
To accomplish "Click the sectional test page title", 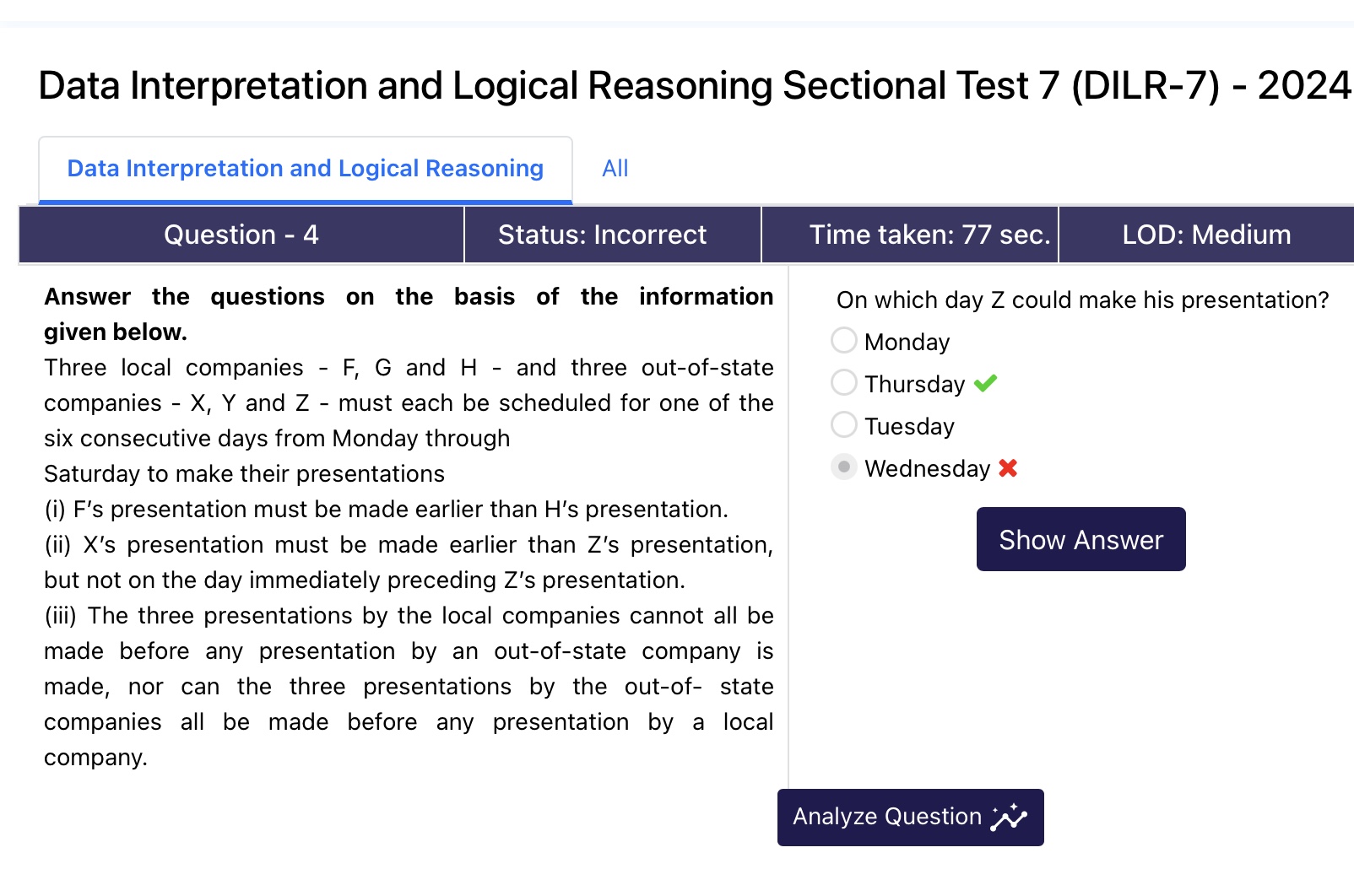I will pyautogui.click(x=695, y=85).
